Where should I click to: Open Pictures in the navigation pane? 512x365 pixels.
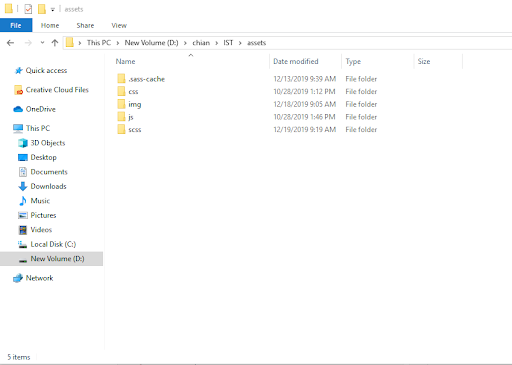point(43,215)
